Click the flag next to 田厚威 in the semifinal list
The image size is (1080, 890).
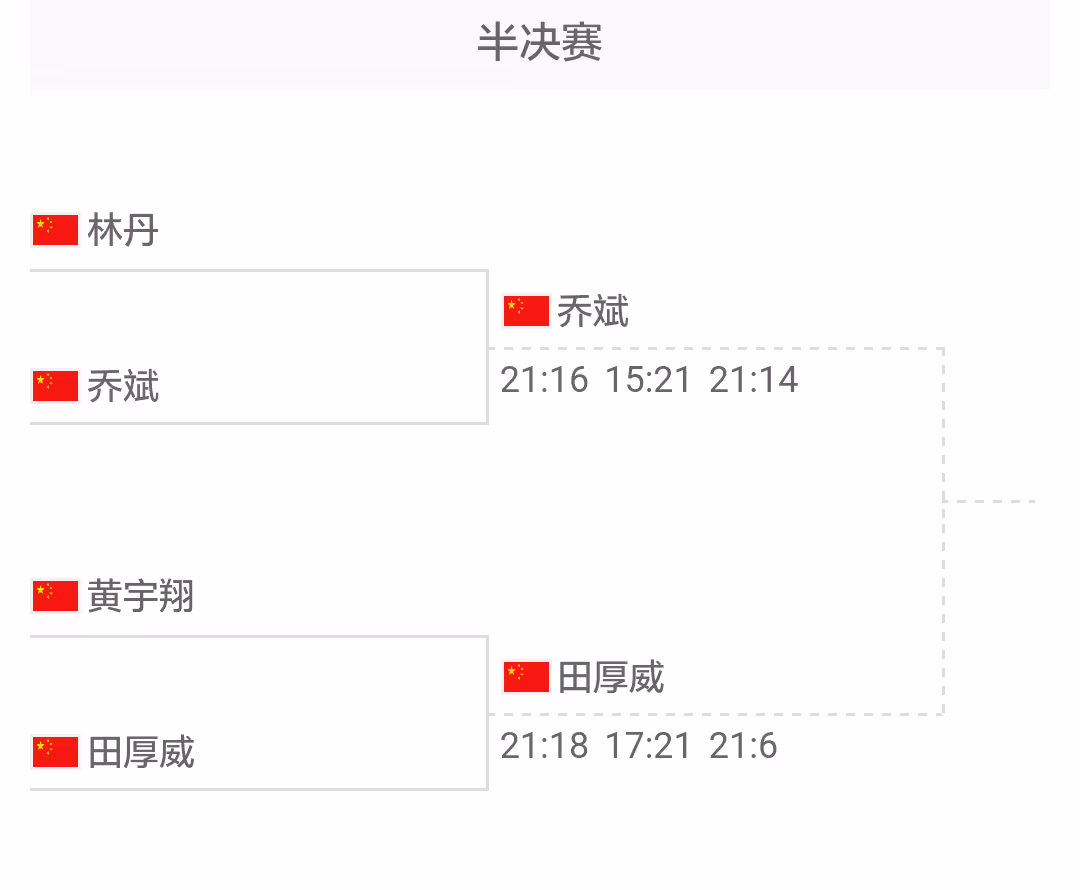pos(55,752)
